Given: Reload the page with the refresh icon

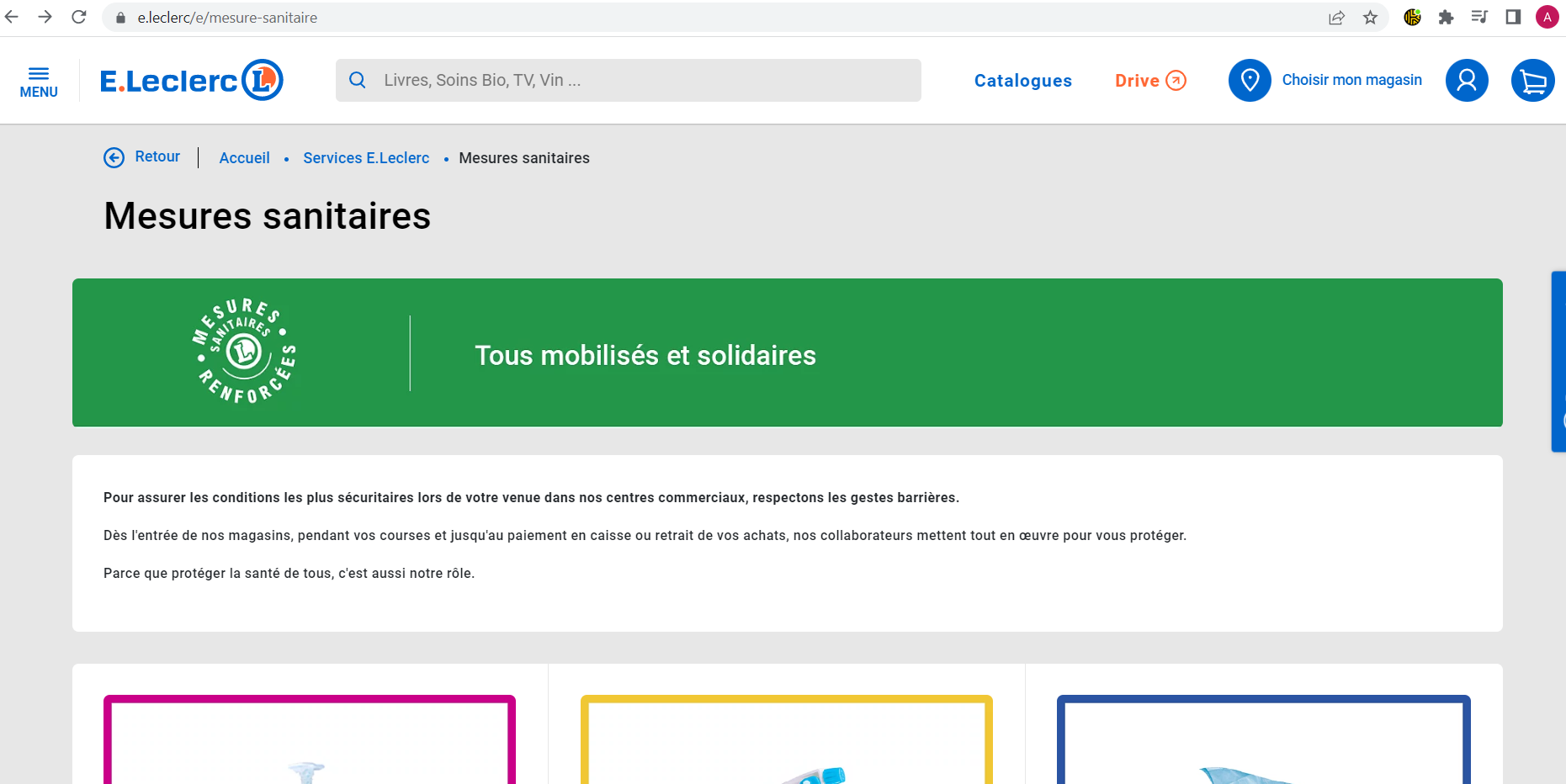Looking at the screenshot, I should pos(78,17).
